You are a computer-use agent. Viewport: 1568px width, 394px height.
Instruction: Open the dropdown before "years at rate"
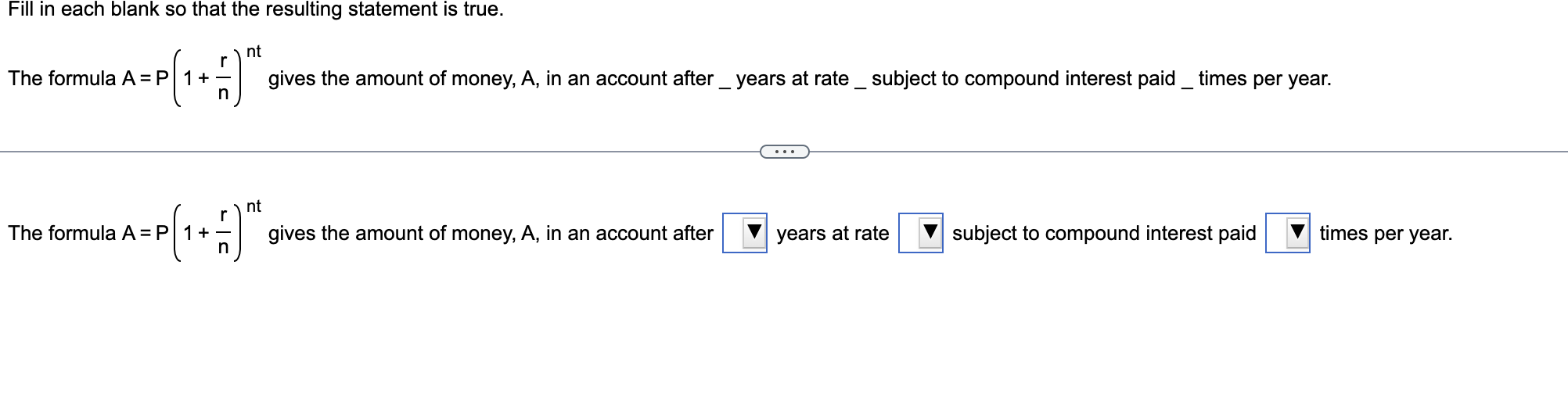(x=745, y=233)
